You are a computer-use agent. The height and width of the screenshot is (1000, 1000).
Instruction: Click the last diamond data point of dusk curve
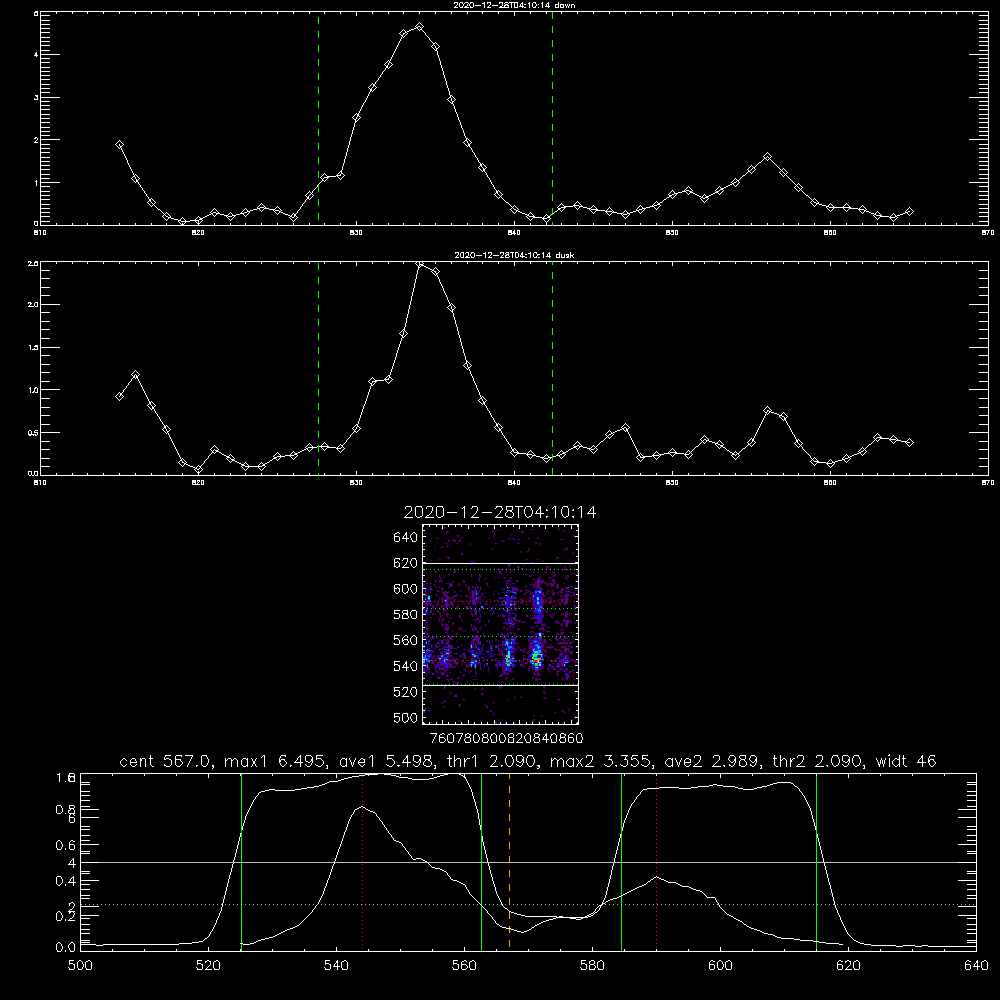909,442
